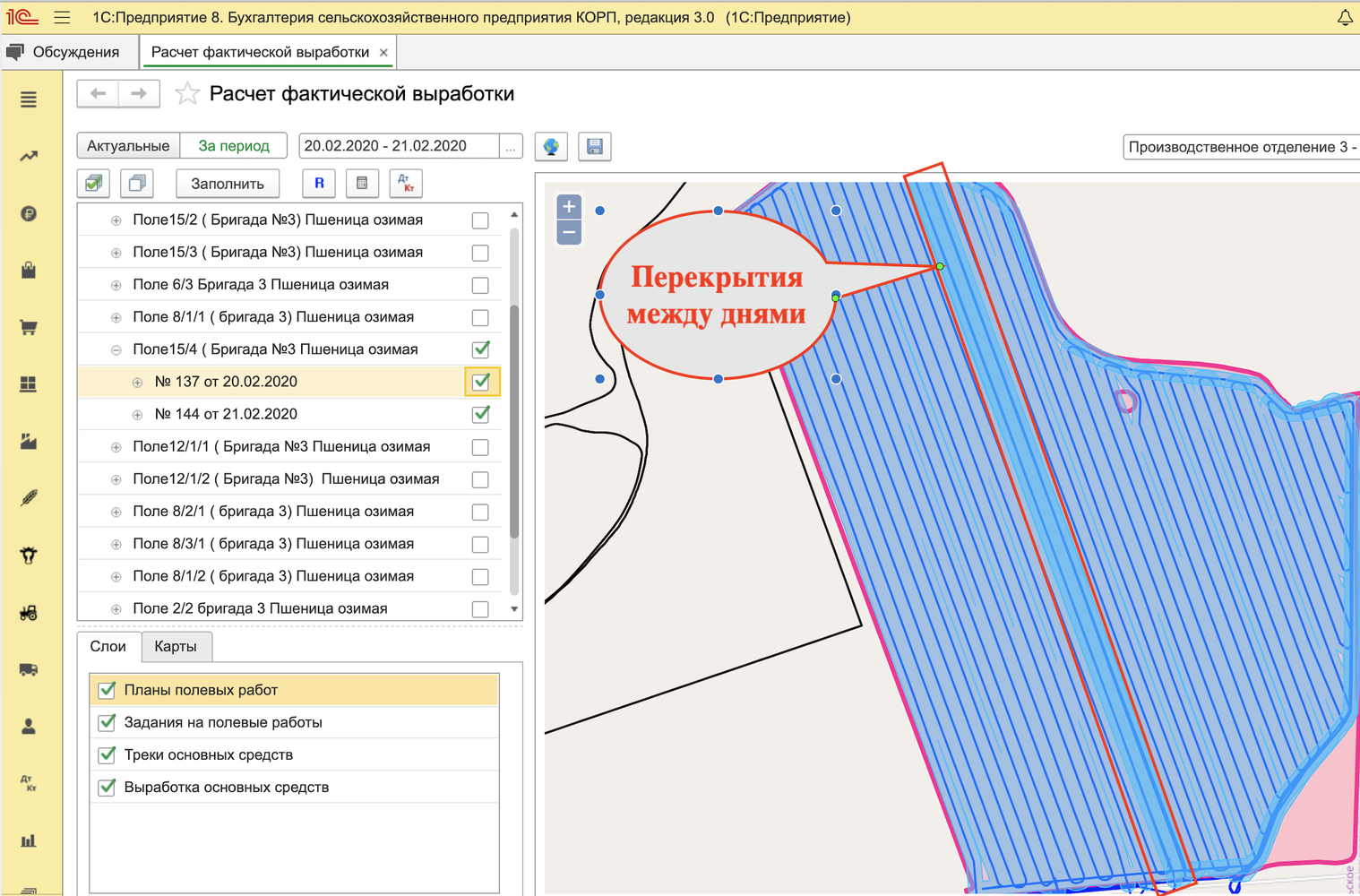
Task: Toggle Треки основных средств layer checkbox
Action: coord(107,754)
